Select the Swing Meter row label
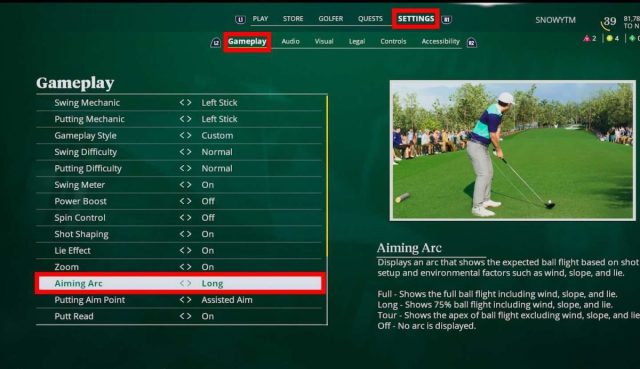640x369 pixels. pyautogui.click(x=80, y=184)
